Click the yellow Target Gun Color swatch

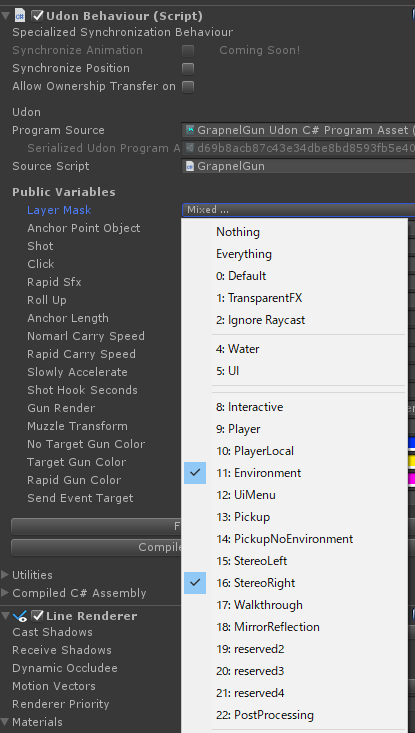[411, 461]
